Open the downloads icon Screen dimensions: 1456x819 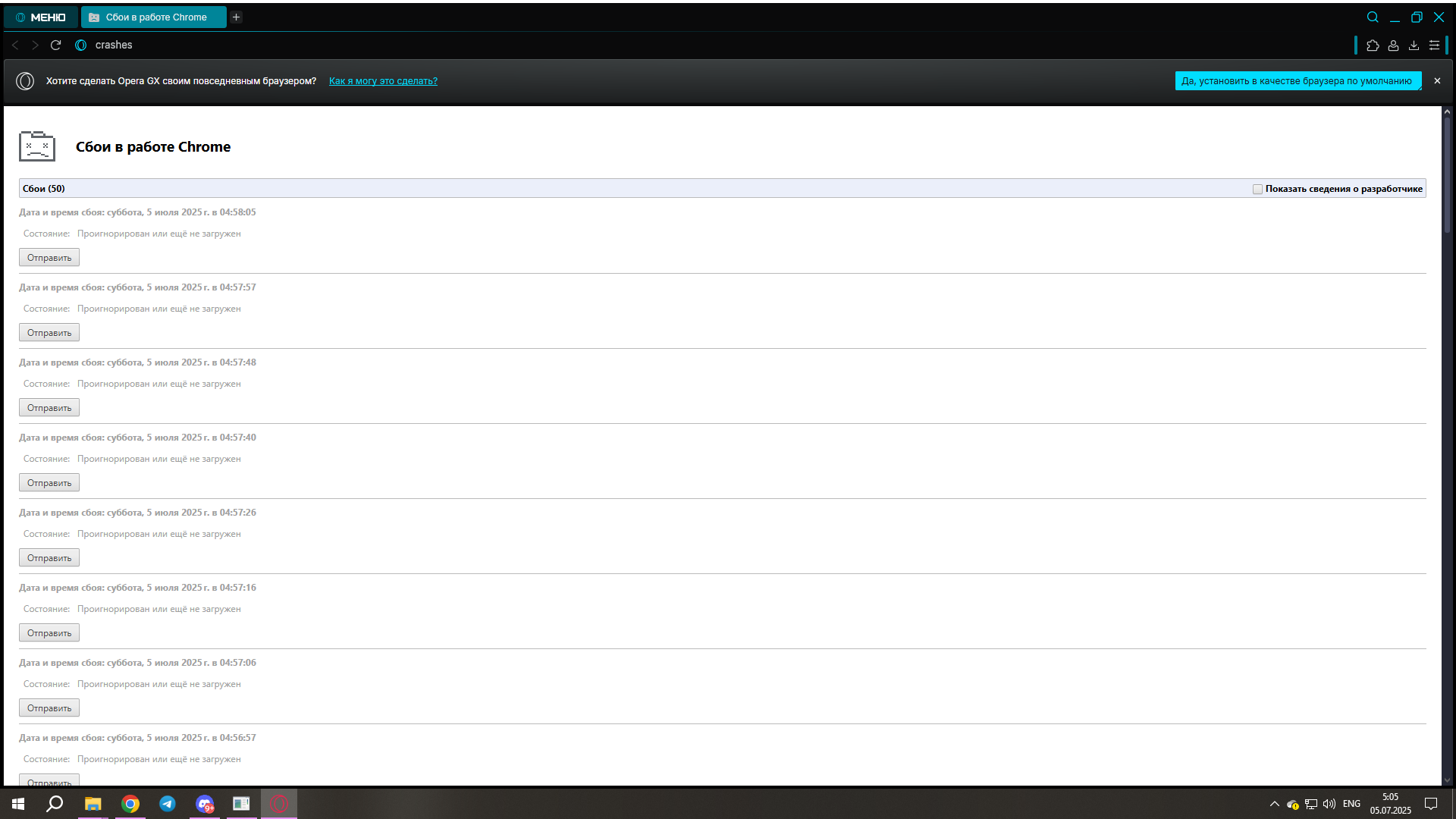(x=1414, y=45)
